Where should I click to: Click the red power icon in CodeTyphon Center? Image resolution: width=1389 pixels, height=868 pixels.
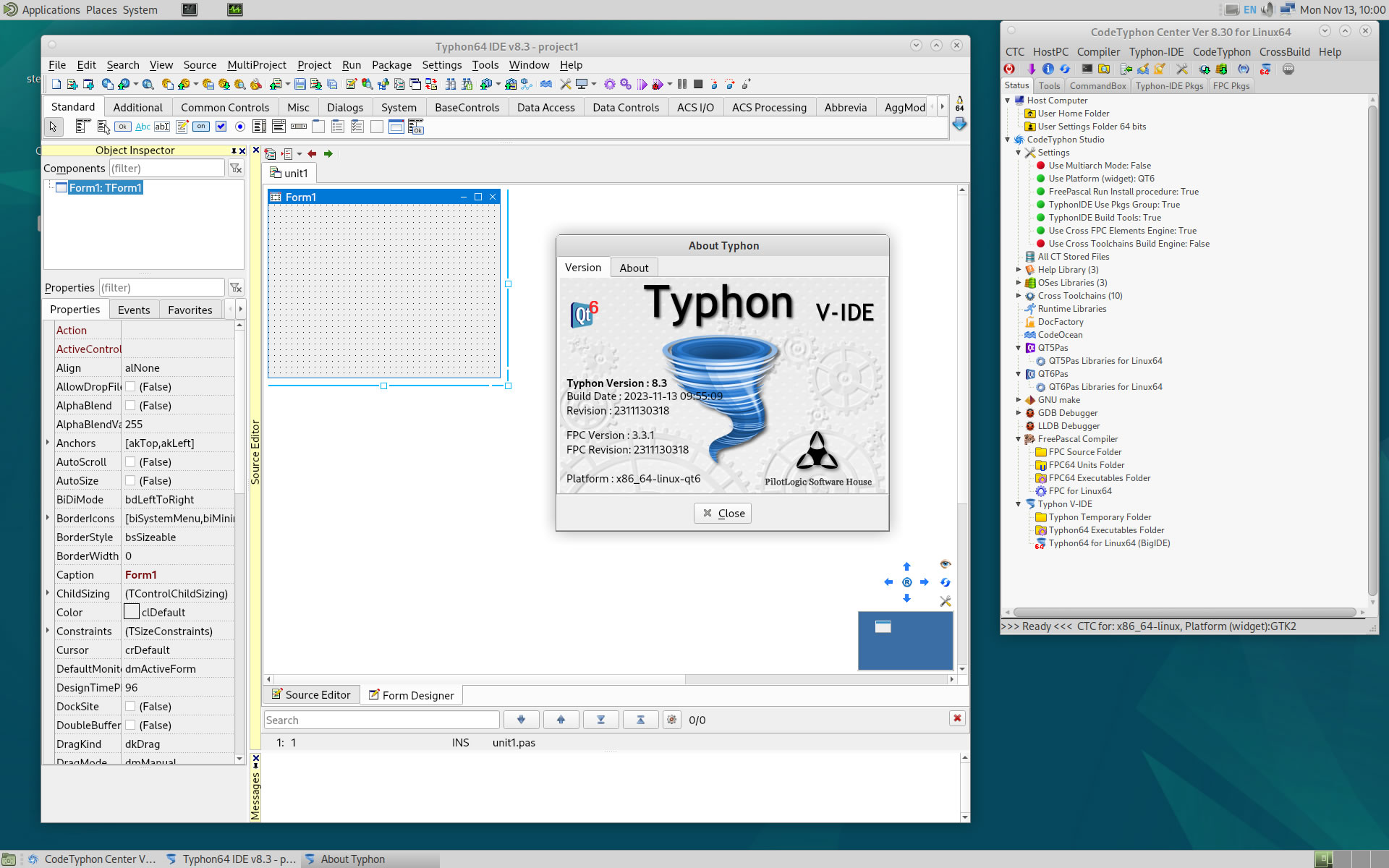point(1009,69)
